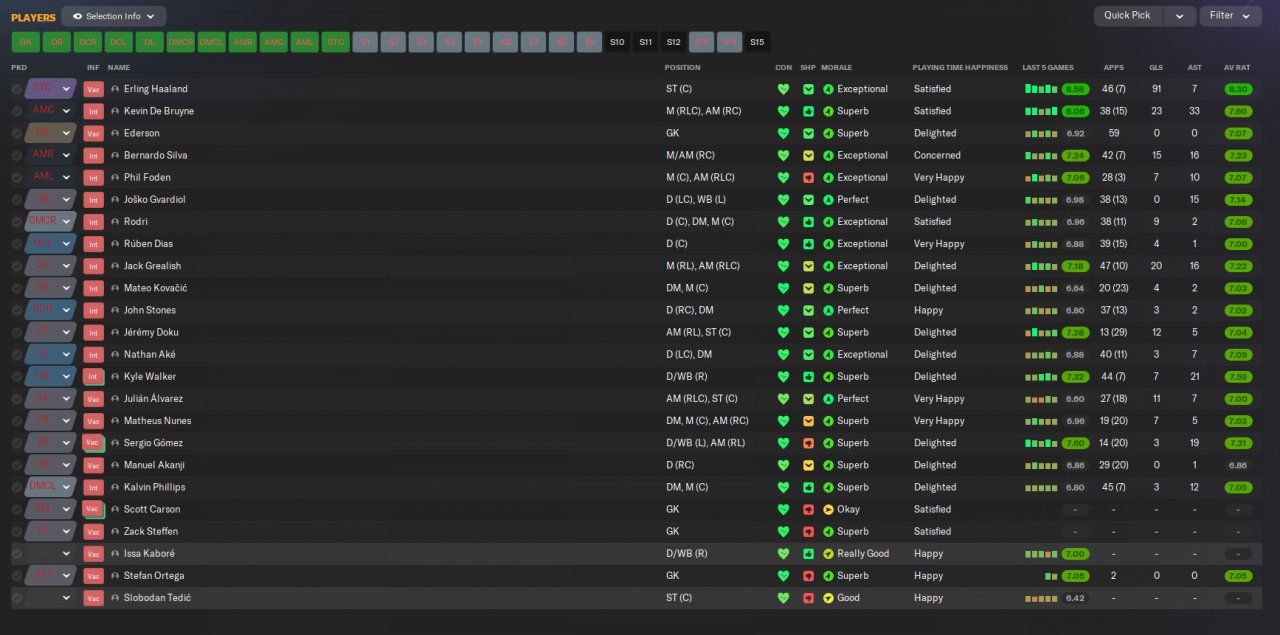Click the player profile icon beside Jack Grealish
This screenshot has width=1280, height=635.
pos(115,266)
